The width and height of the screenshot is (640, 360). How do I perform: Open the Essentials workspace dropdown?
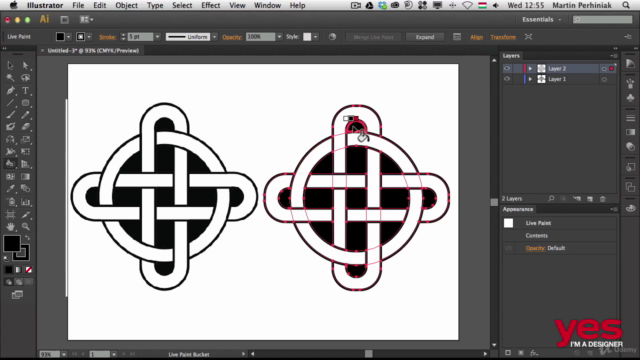point(542,20)
